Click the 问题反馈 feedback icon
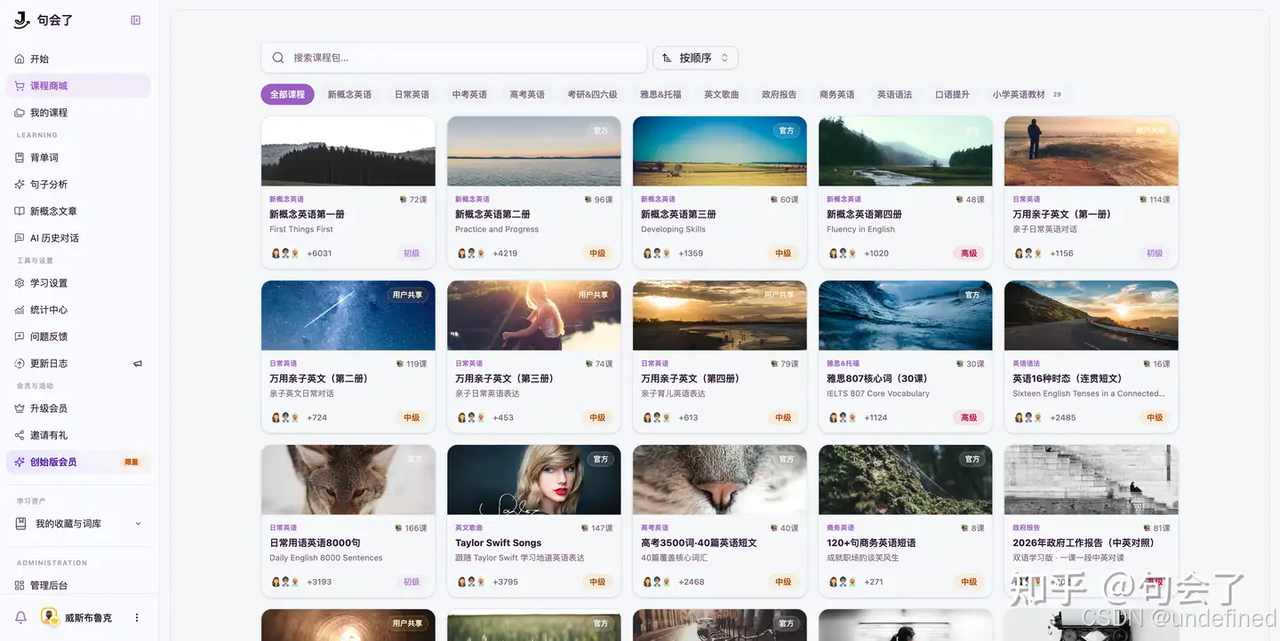 pyautogui.click(x=20, y=337)
